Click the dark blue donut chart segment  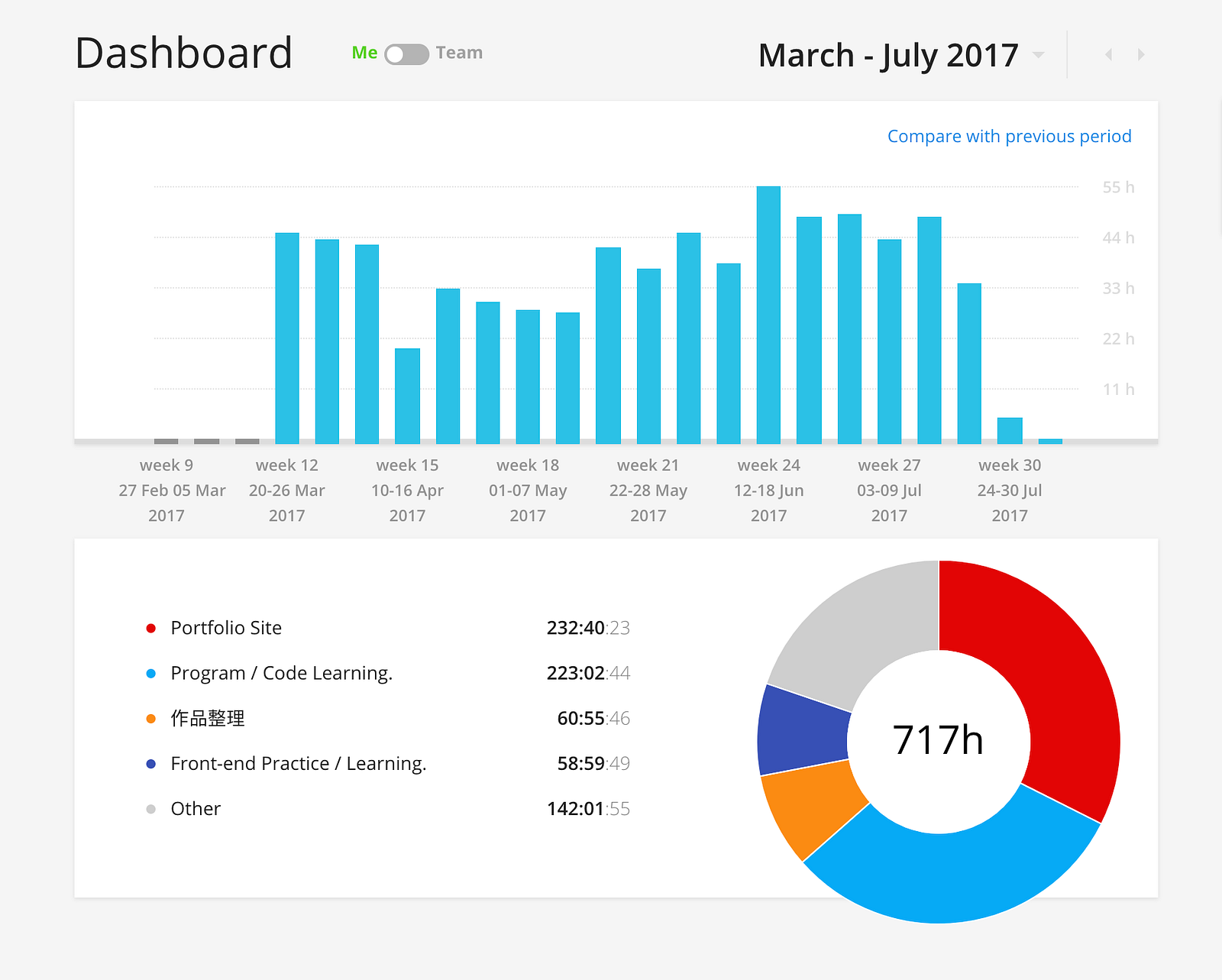coord(802,729)
